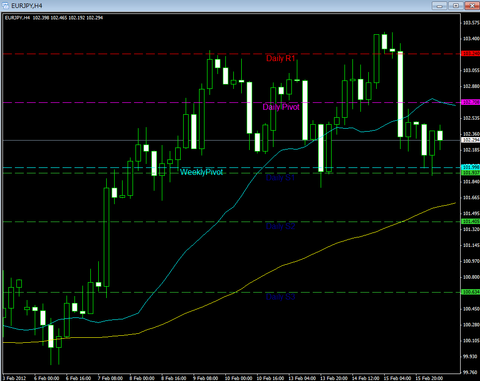Minimize the EURJPY,H4 chart window

(439, 6)
